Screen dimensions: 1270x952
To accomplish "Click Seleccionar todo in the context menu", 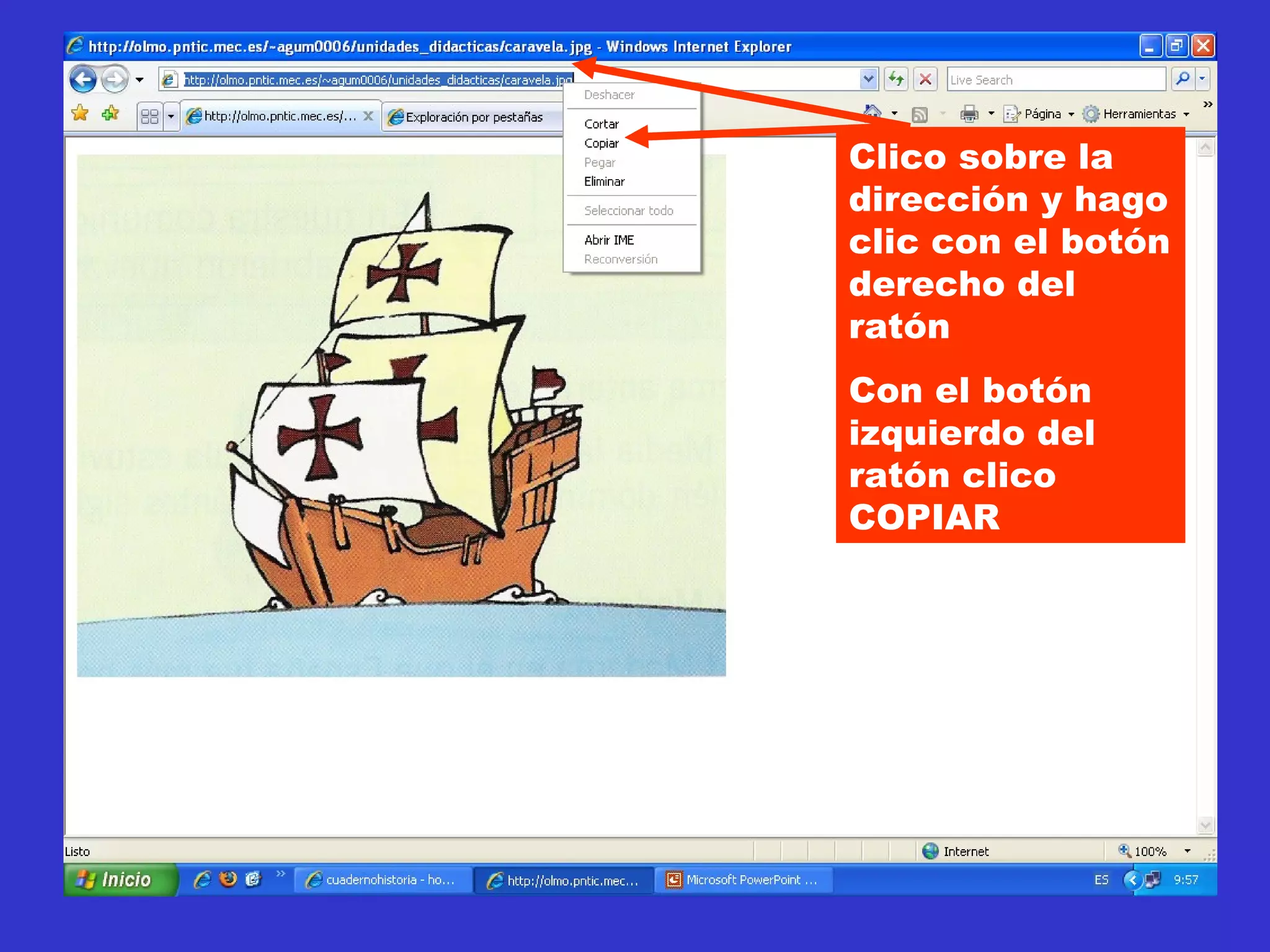I will pyautogui.click(x=632, y=211).
